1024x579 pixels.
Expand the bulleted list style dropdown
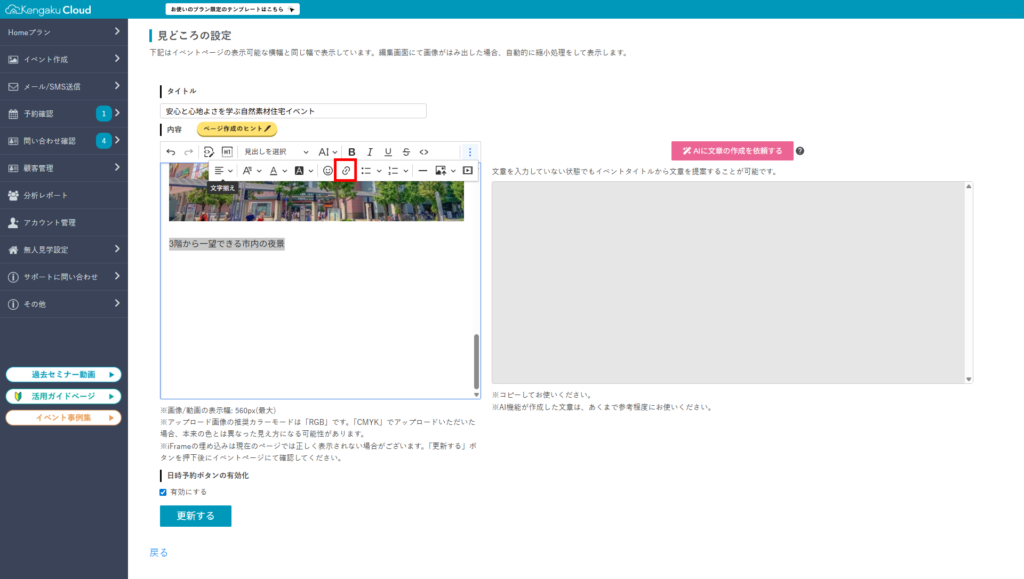(371, 171)
